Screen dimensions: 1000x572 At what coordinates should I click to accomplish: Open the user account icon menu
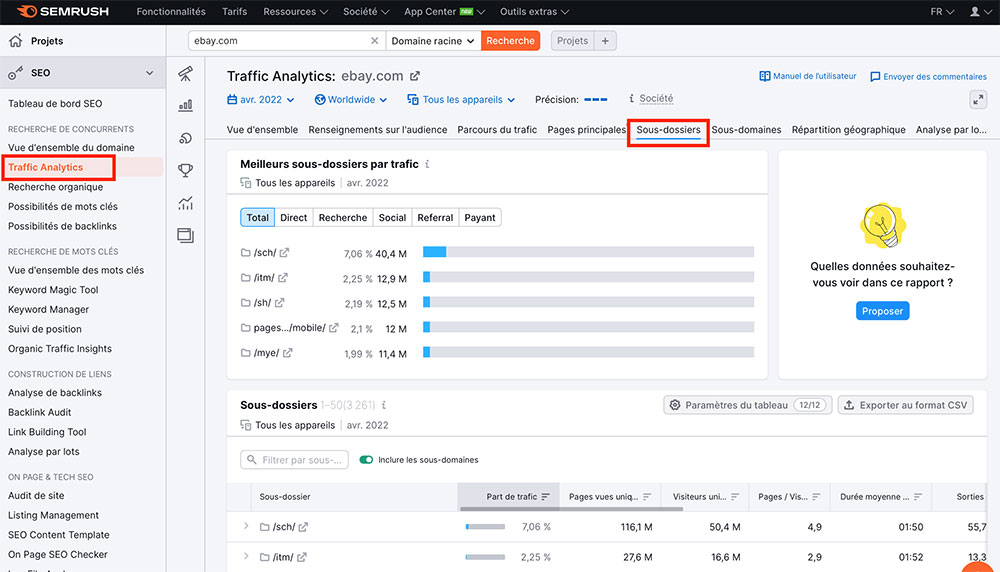978,11
